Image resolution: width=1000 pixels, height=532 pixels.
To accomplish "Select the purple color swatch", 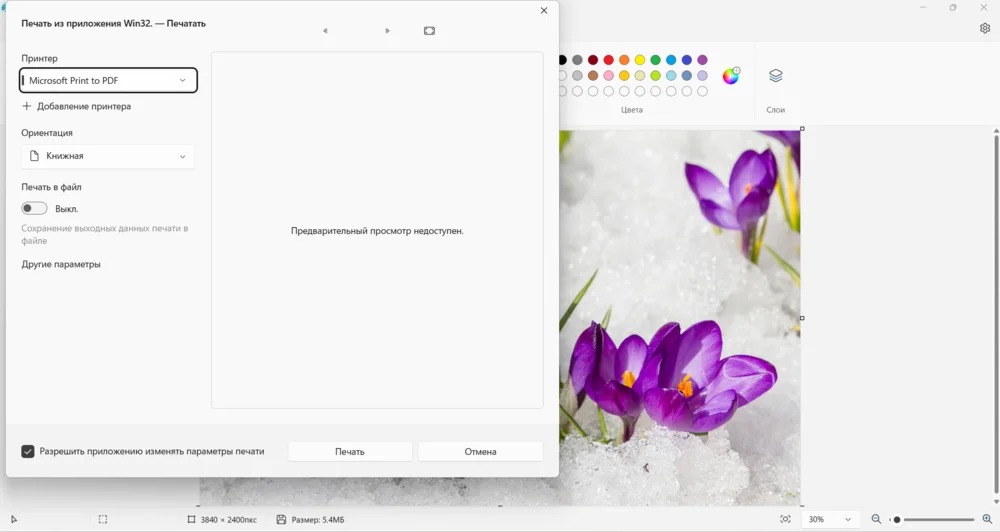I will (702, 60).
